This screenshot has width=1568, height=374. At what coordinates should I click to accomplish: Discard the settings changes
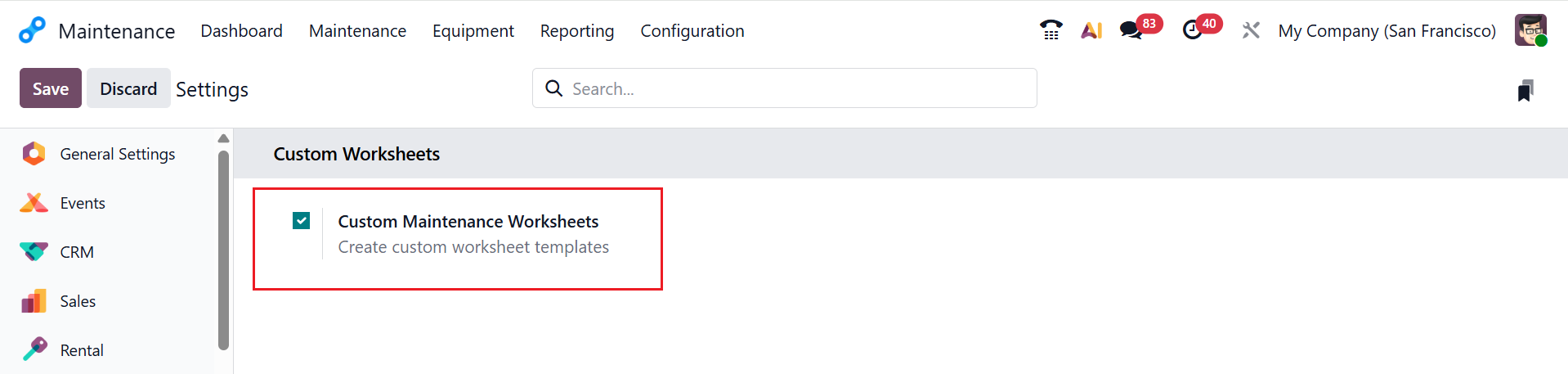[128, 88]
